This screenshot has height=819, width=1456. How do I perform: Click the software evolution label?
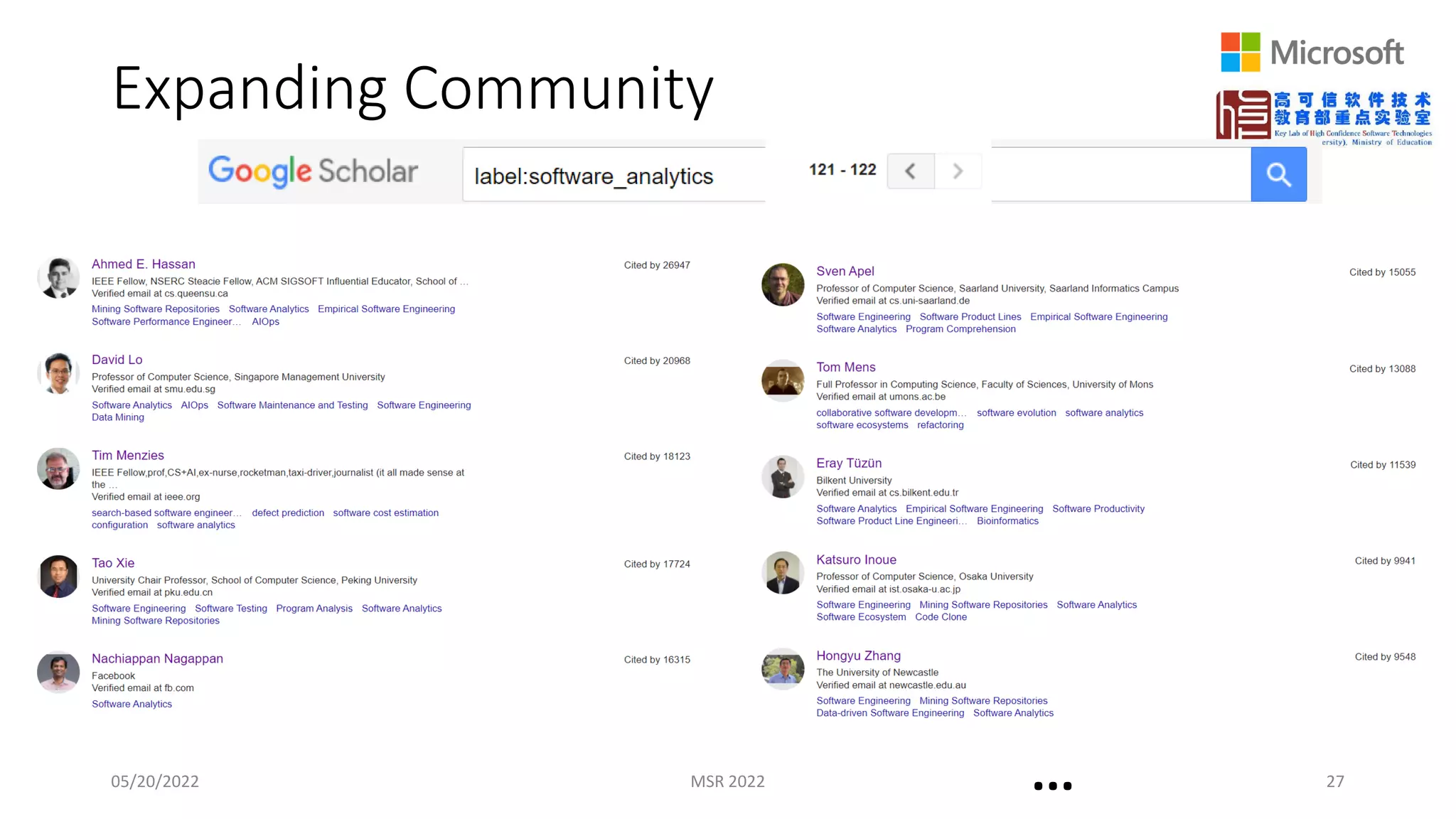coord(1016,412)
